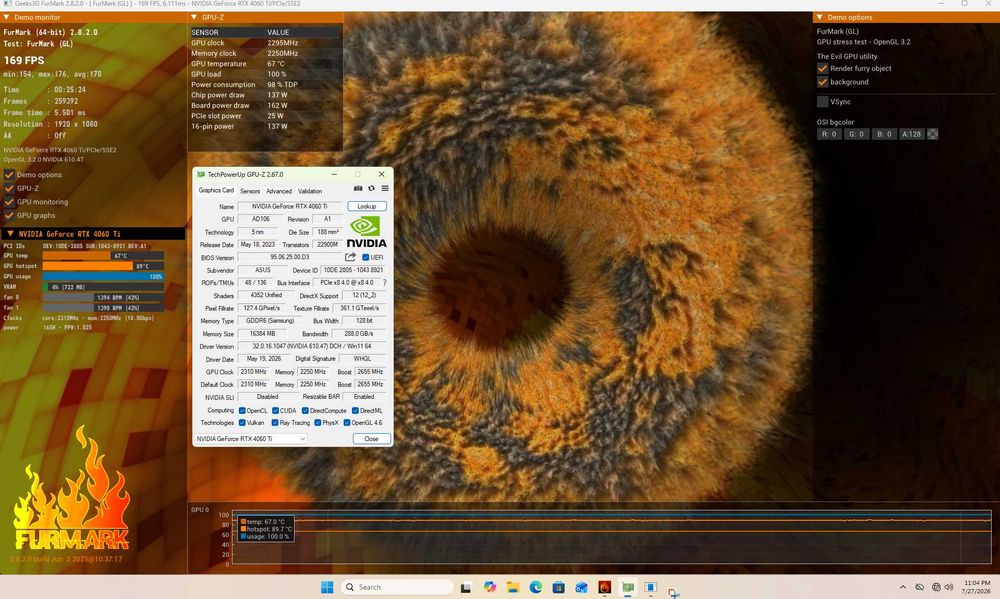
Task: Click the GPU-Z title bar app icon
Action: 201,174
